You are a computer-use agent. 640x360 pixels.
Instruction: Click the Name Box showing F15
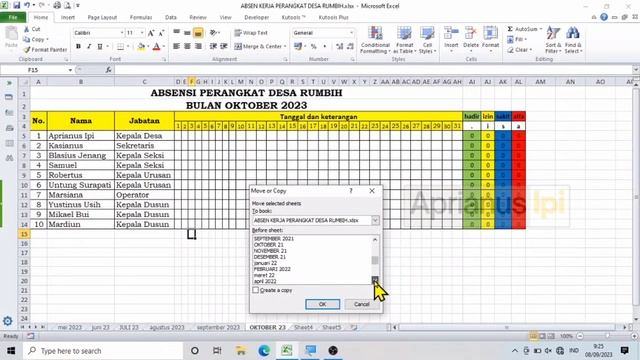pyautogui.click(x=33, y=70)
